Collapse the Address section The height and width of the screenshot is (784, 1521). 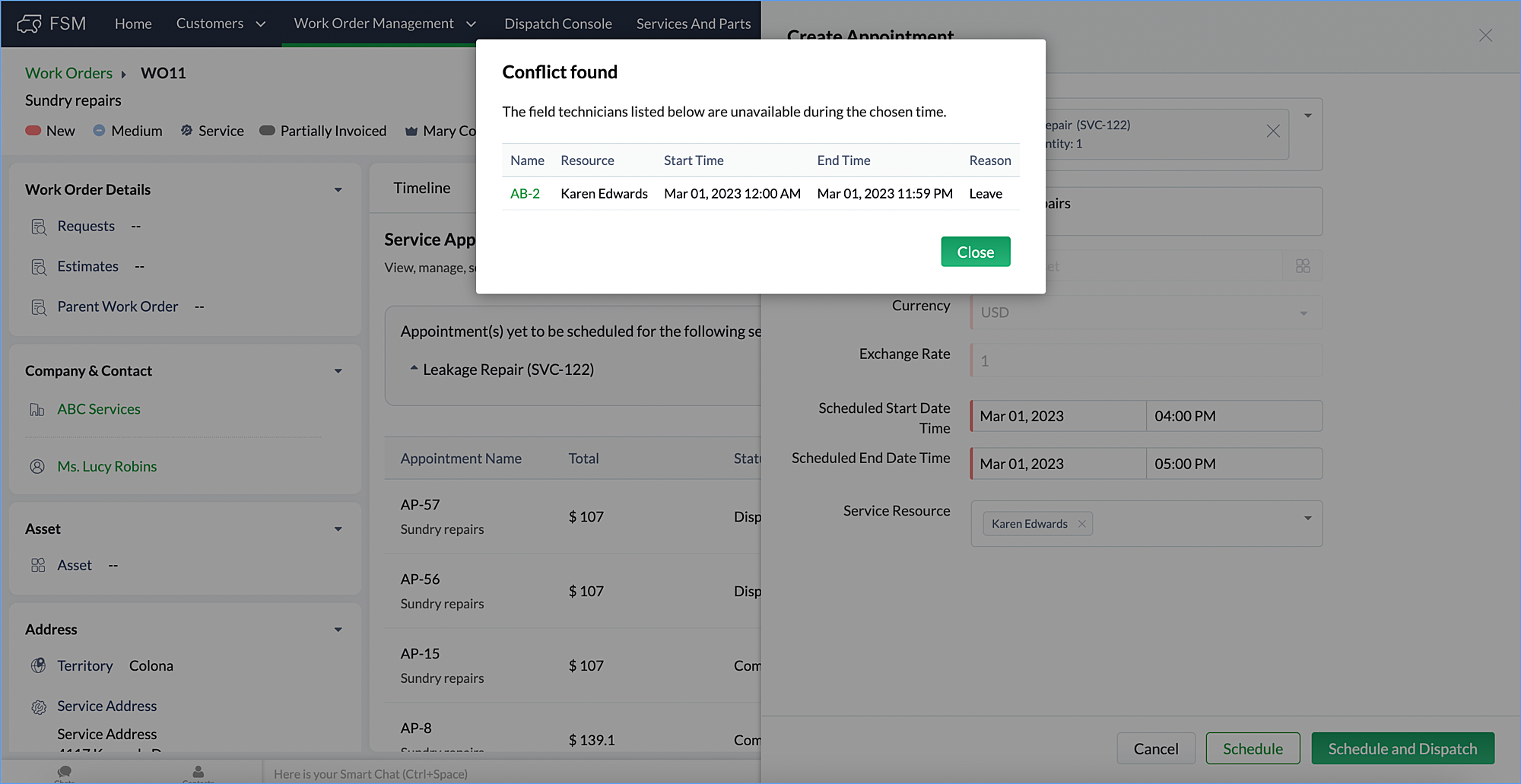338,630
